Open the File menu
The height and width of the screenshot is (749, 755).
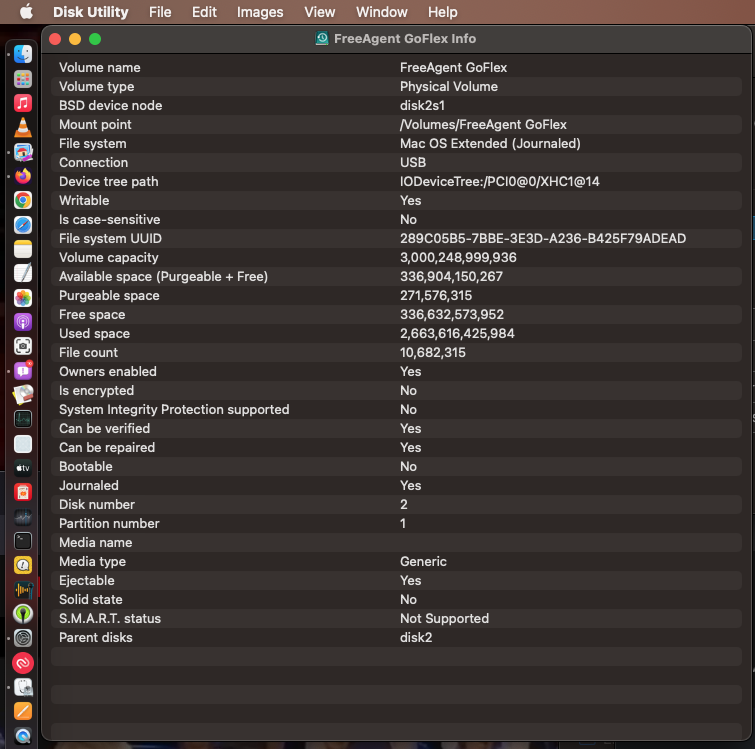click(x=160, y=12)
